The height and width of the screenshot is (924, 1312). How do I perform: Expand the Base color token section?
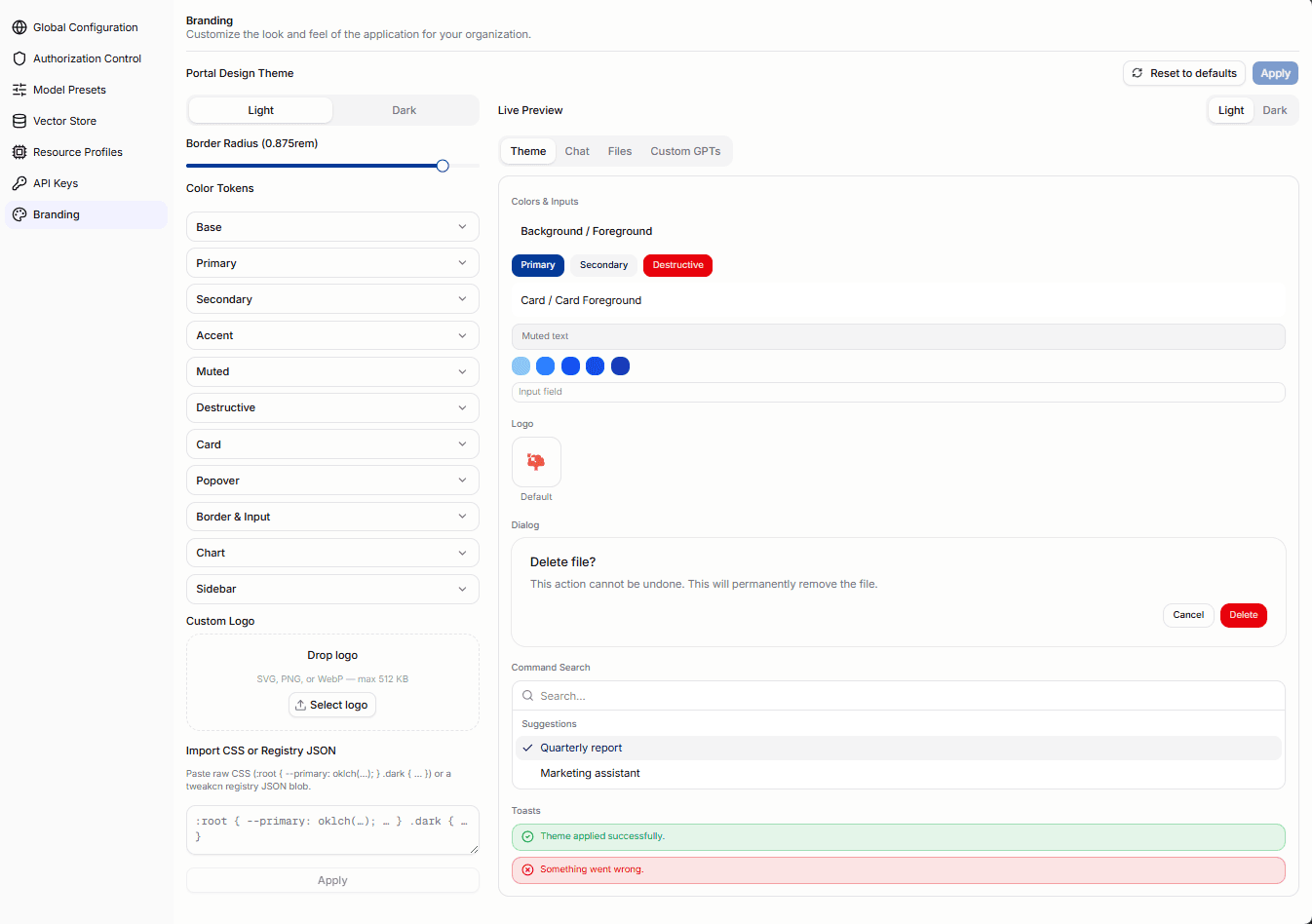click(x=332, y=227)
